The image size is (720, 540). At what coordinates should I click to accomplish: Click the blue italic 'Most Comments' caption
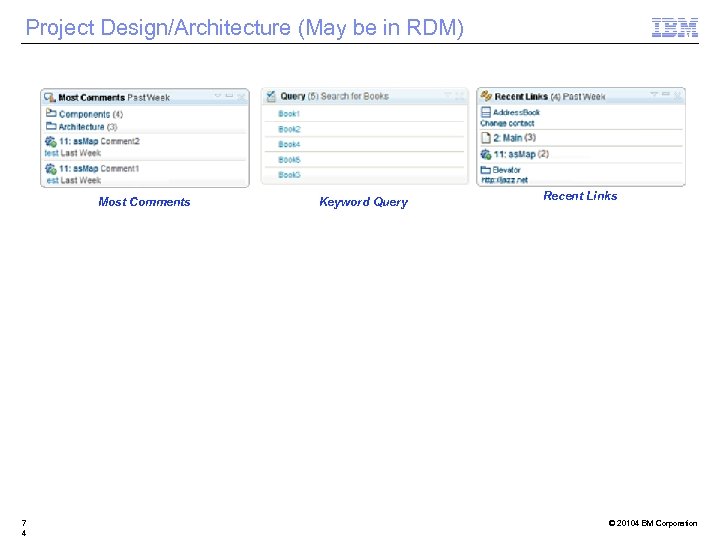coord(144,202)
